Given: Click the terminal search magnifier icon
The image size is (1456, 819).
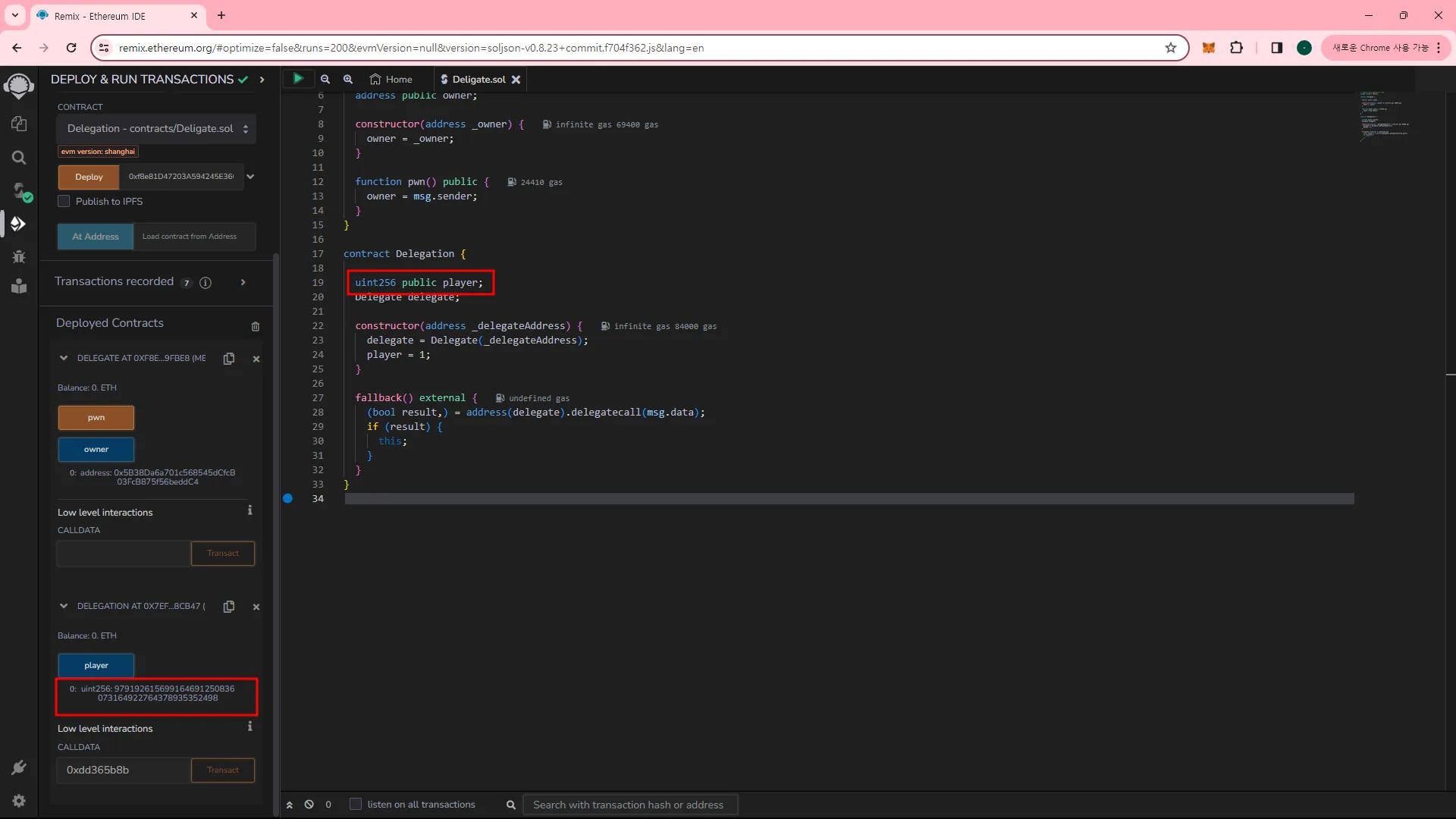Looking at the screenshot, I should [x=511, y=805].
